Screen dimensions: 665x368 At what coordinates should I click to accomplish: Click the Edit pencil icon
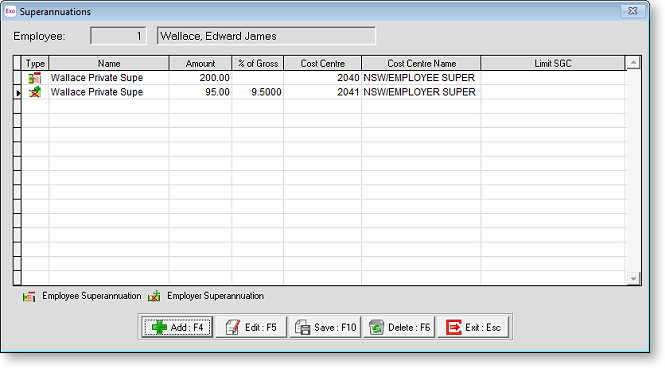tap(233, 327)
